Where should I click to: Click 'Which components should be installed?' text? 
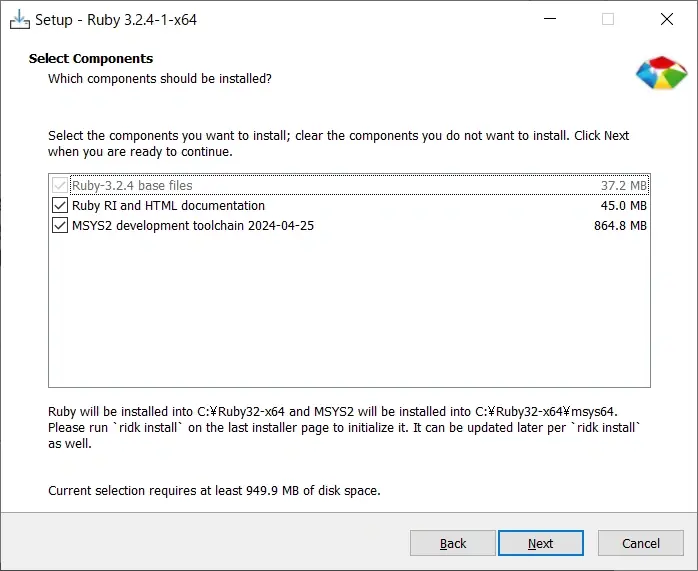(160, 79)
